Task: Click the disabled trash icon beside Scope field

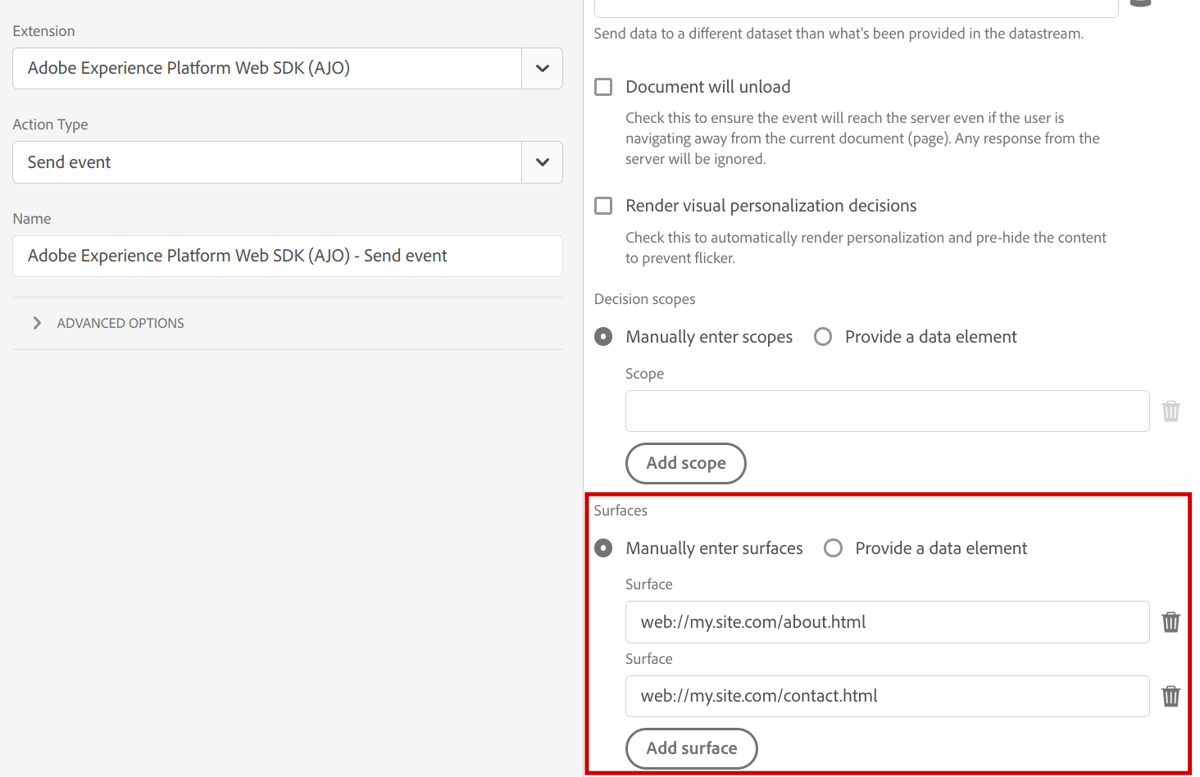Action: pos(1171,411)
